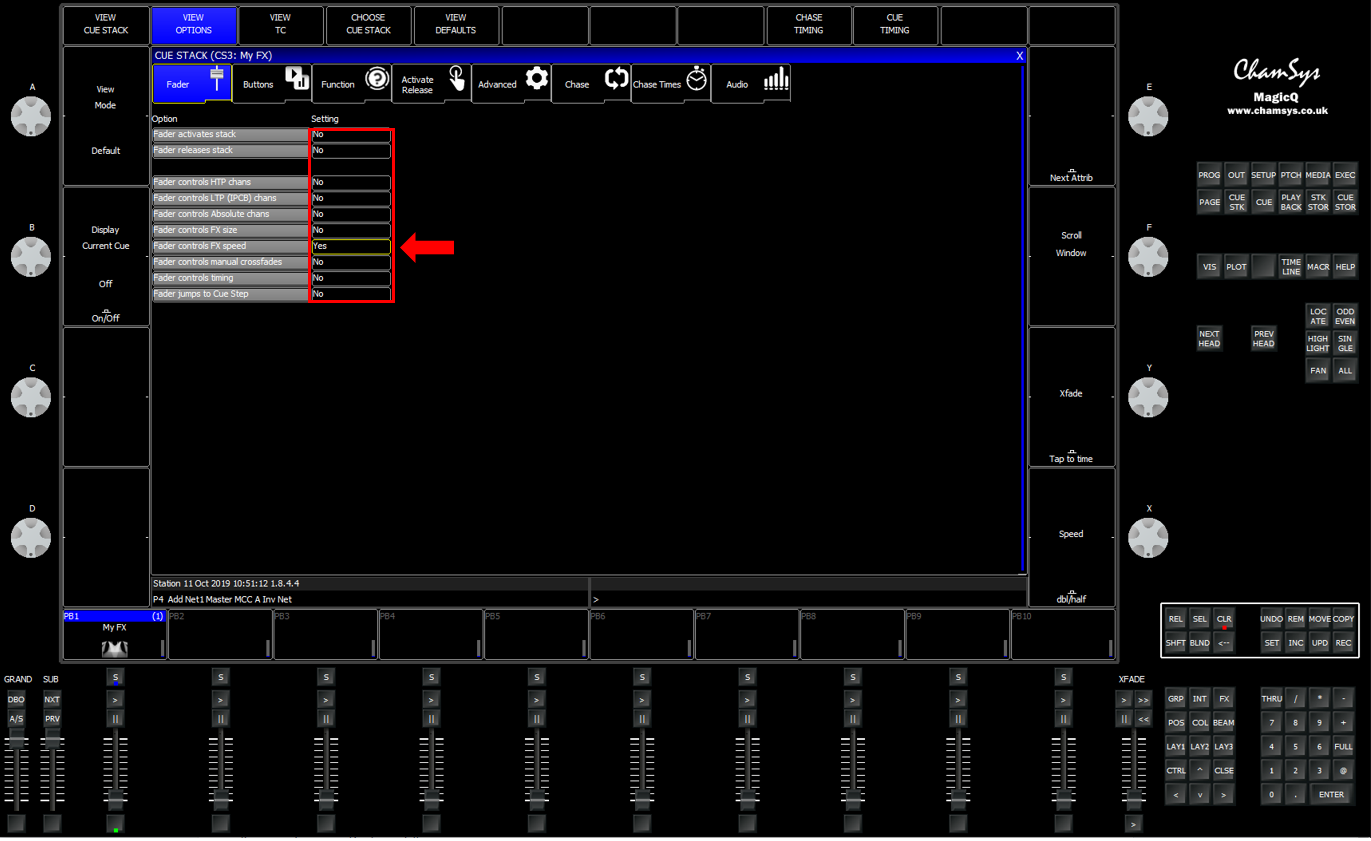Toggle the 'Fader controls HTP chans' setting
The image size is (1371, 841).
point(351,182)
